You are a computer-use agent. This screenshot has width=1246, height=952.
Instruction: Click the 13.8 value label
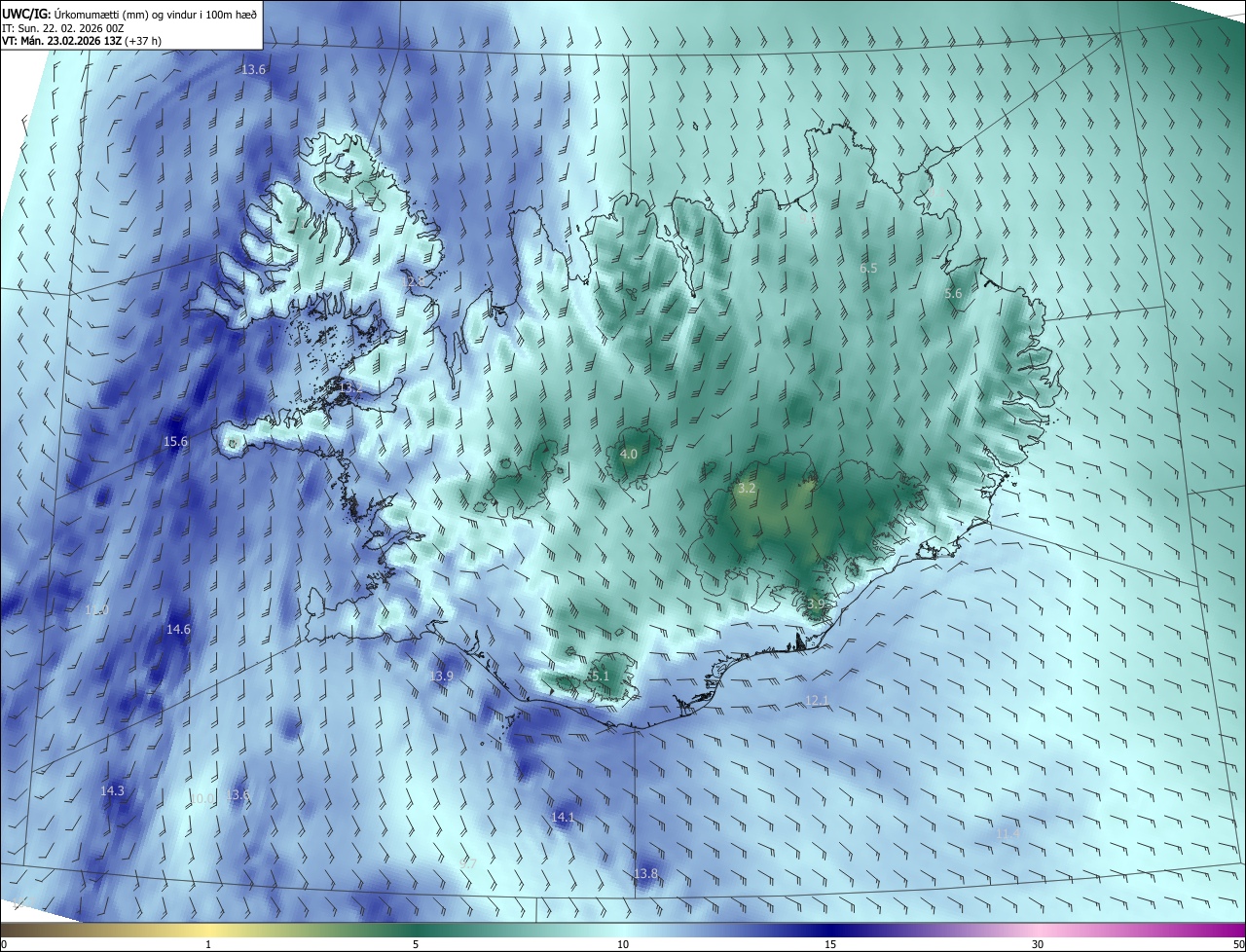pos(645,874)
